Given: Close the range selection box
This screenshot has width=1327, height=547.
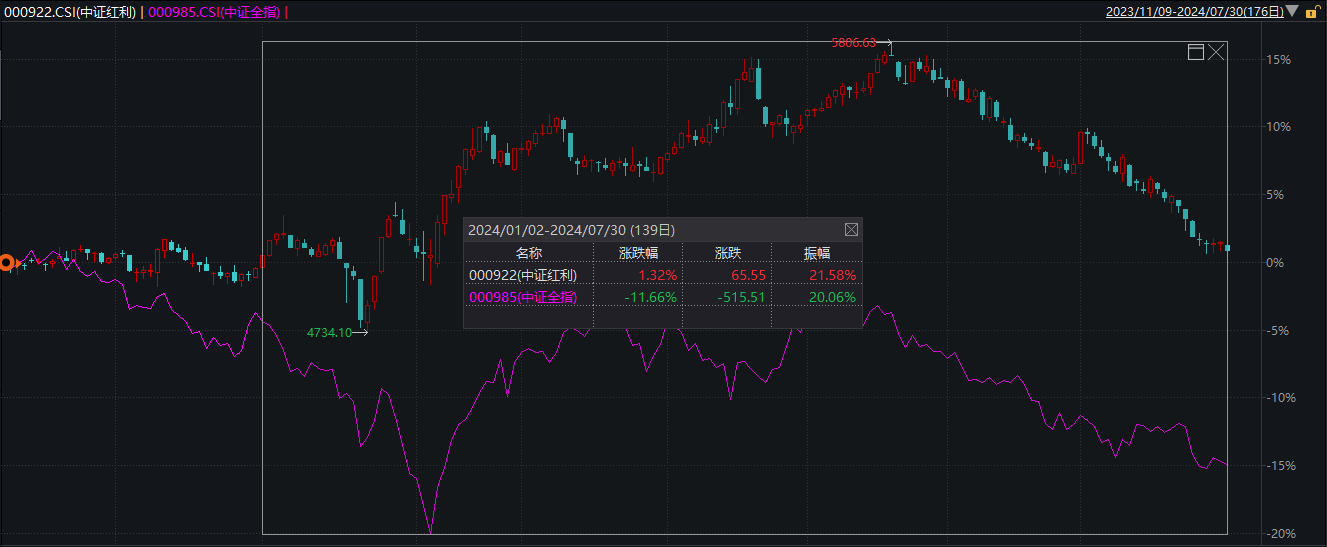Looking at the screenshot, I should 1216,52.
